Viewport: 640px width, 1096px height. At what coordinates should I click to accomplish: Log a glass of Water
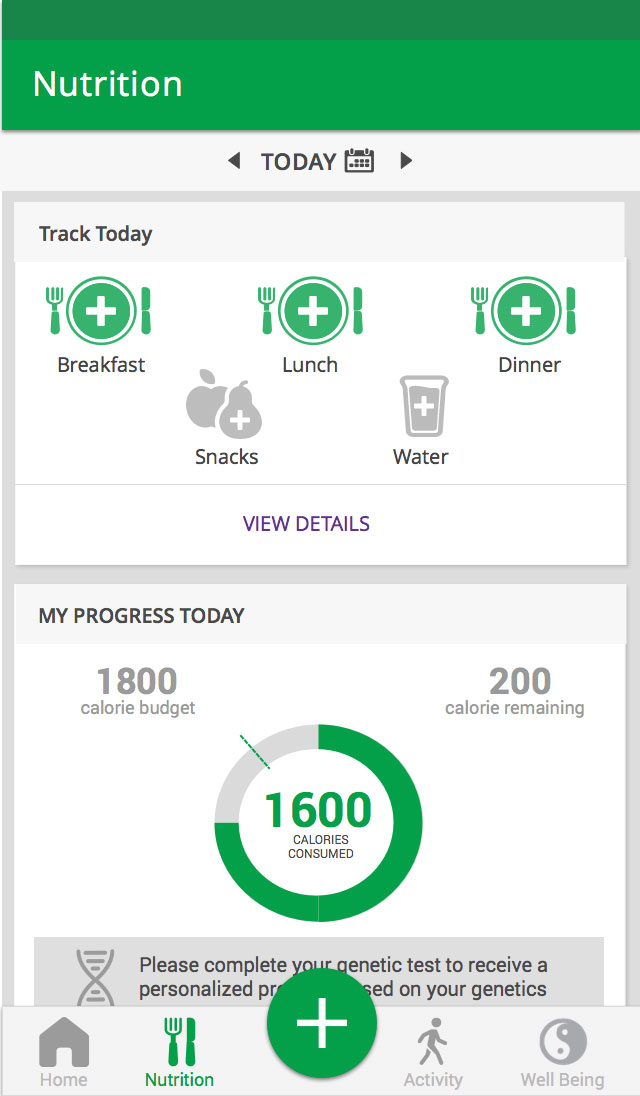coord(423,405)
